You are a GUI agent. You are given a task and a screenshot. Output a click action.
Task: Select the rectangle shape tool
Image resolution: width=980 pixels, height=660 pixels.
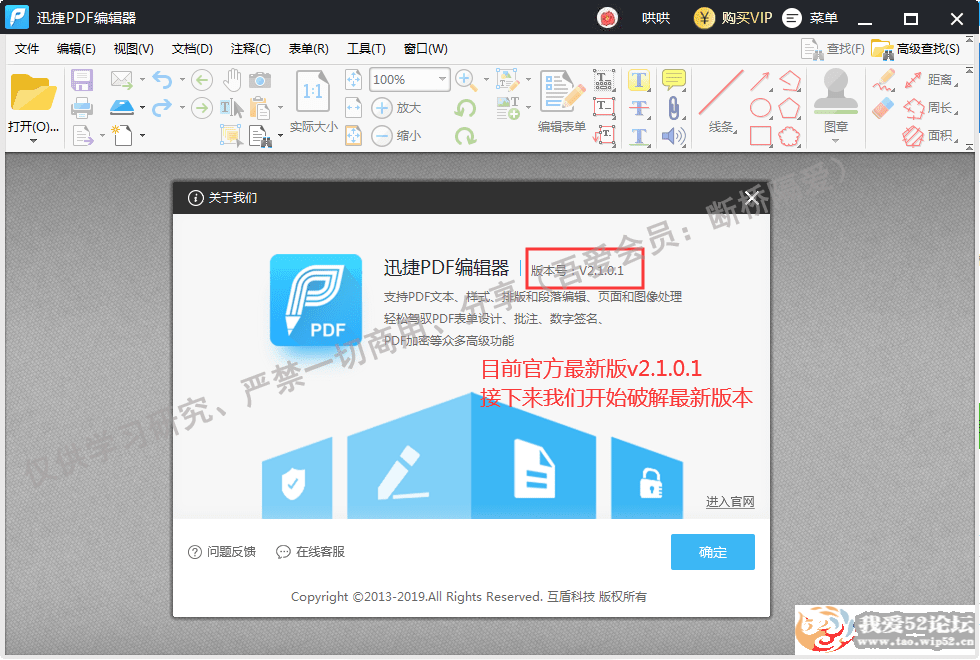pos(760,136)
